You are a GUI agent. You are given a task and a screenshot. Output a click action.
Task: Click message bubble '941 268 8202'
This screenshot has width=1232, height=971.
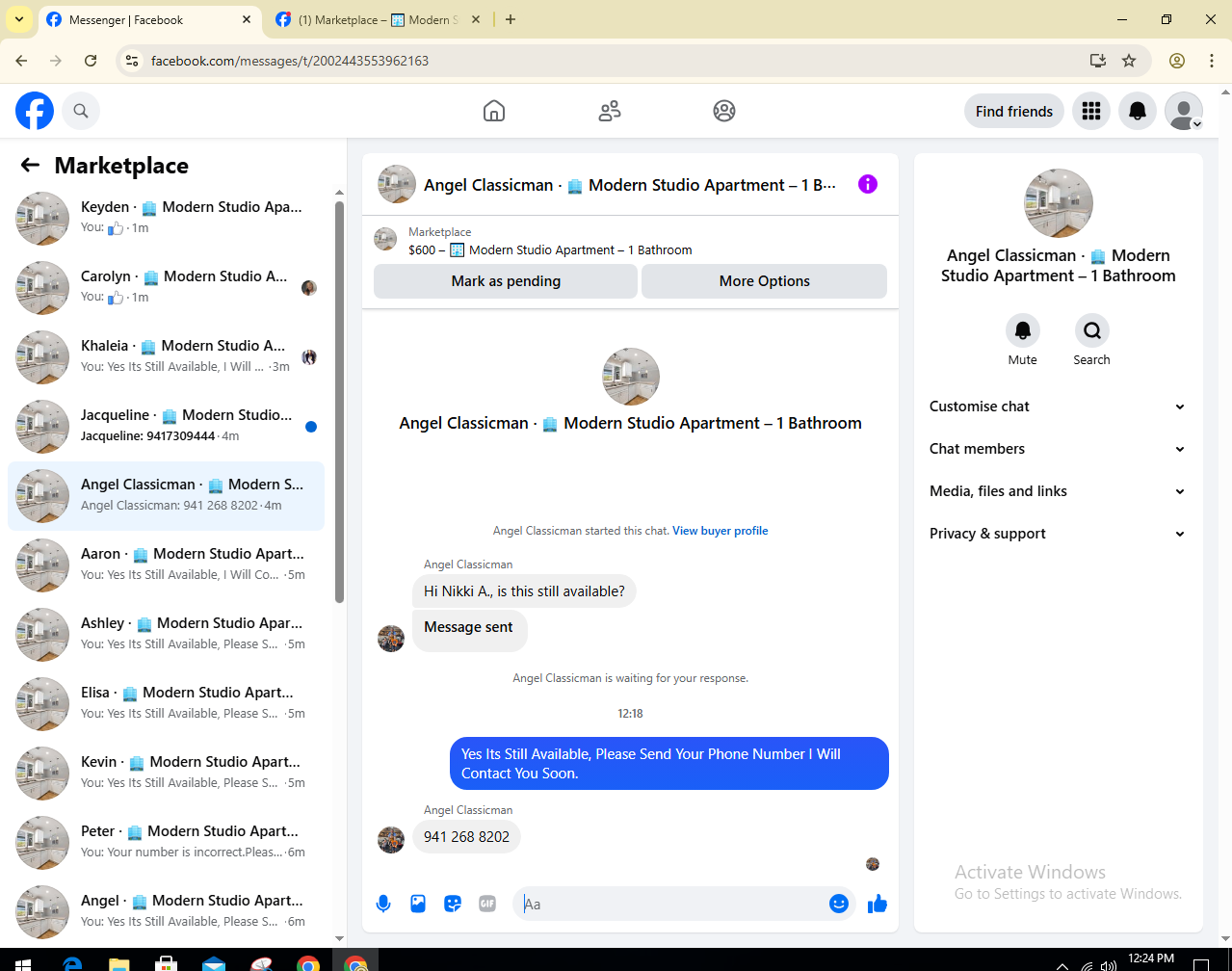click(467, 837)
